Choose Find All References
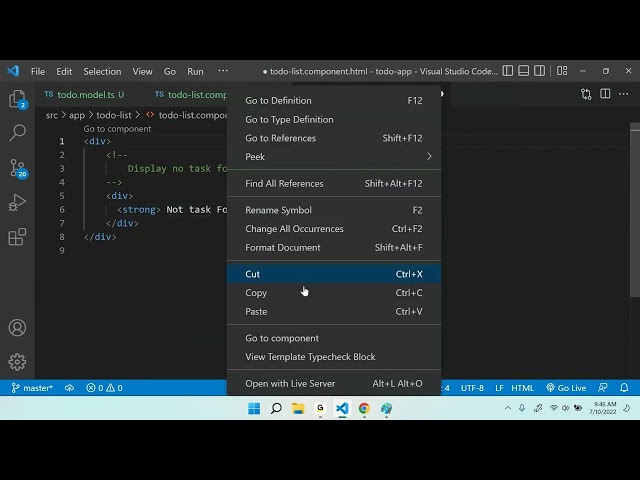Screen dimensions: 640x480 pyautogui.click(x=334, y=183)
